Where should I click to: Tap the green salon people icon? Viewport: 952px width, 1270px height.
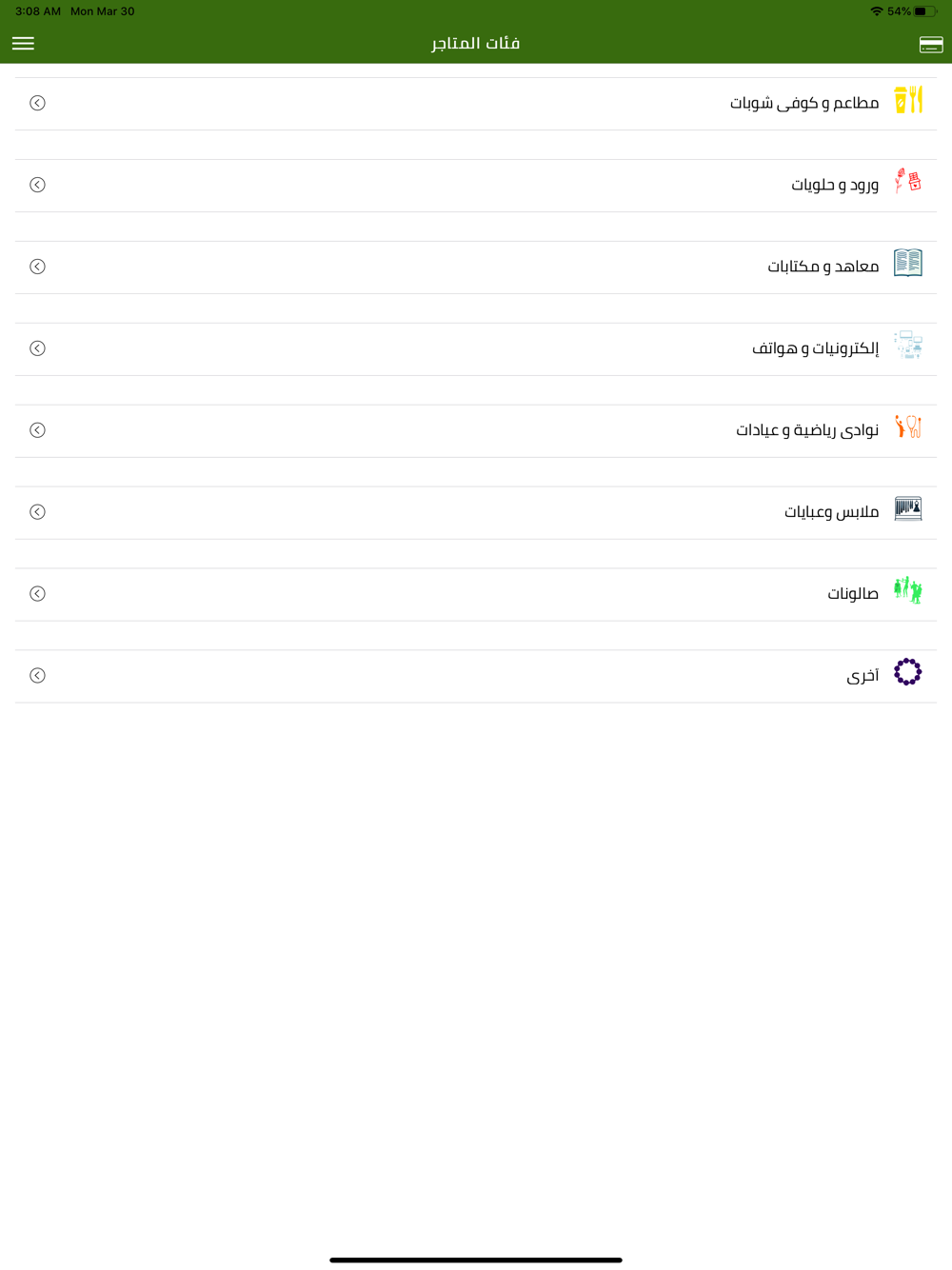tap(908, 591)
